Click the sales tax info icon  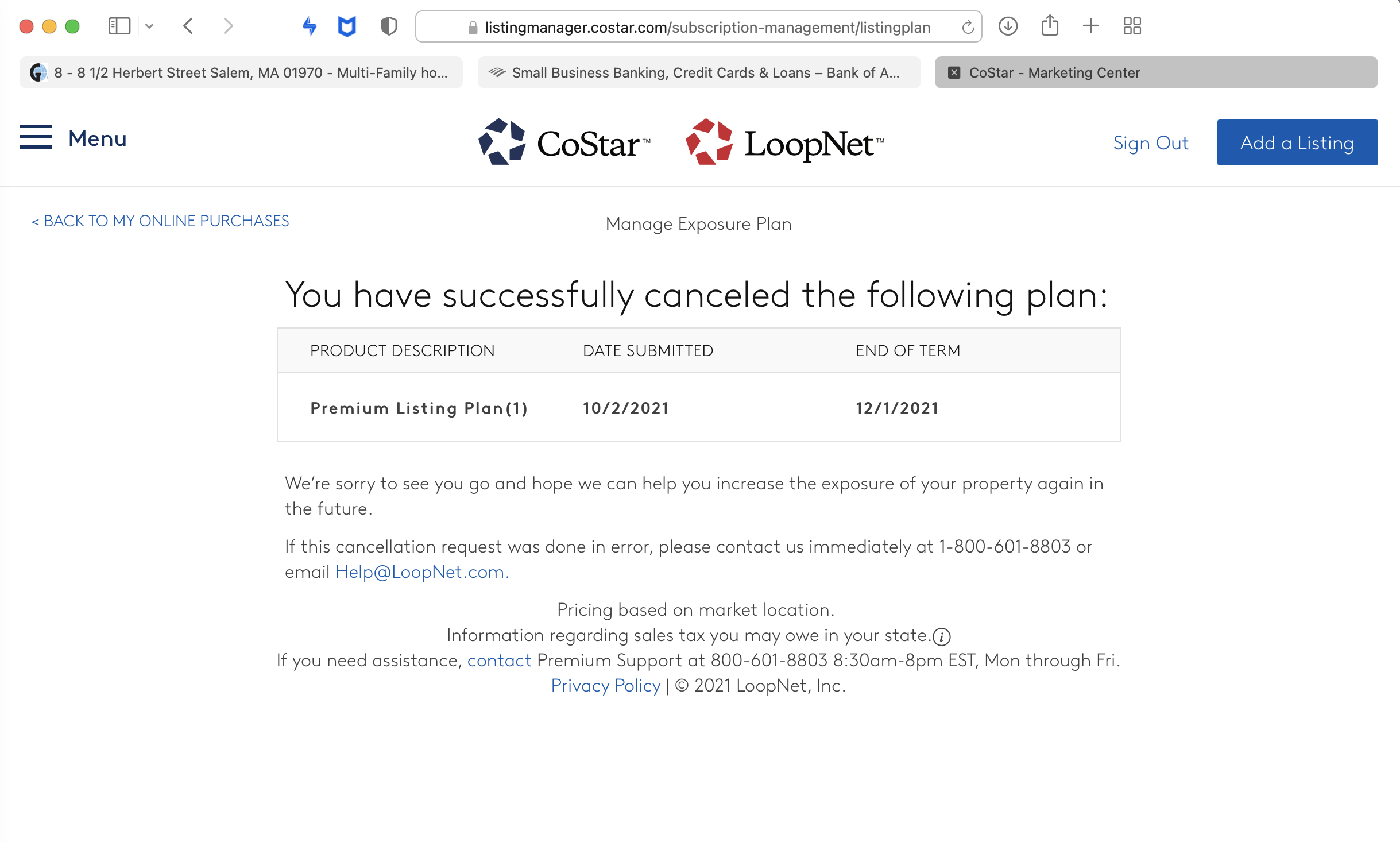[x=941, y=636]
